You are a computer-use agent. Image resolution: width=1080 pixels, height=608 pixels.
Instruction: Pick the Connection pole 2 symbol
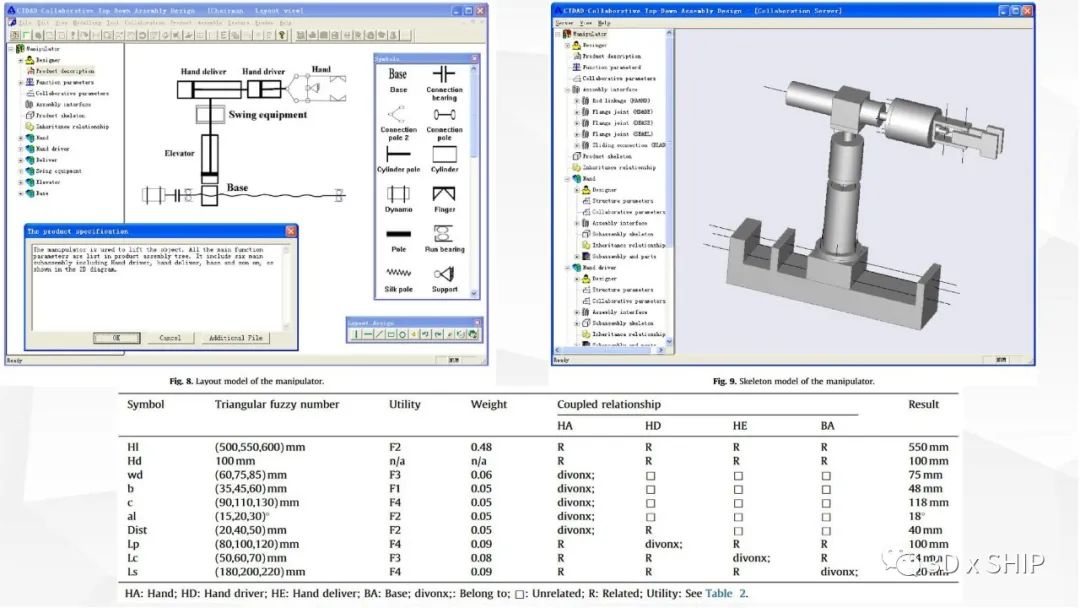click(398, 123)
